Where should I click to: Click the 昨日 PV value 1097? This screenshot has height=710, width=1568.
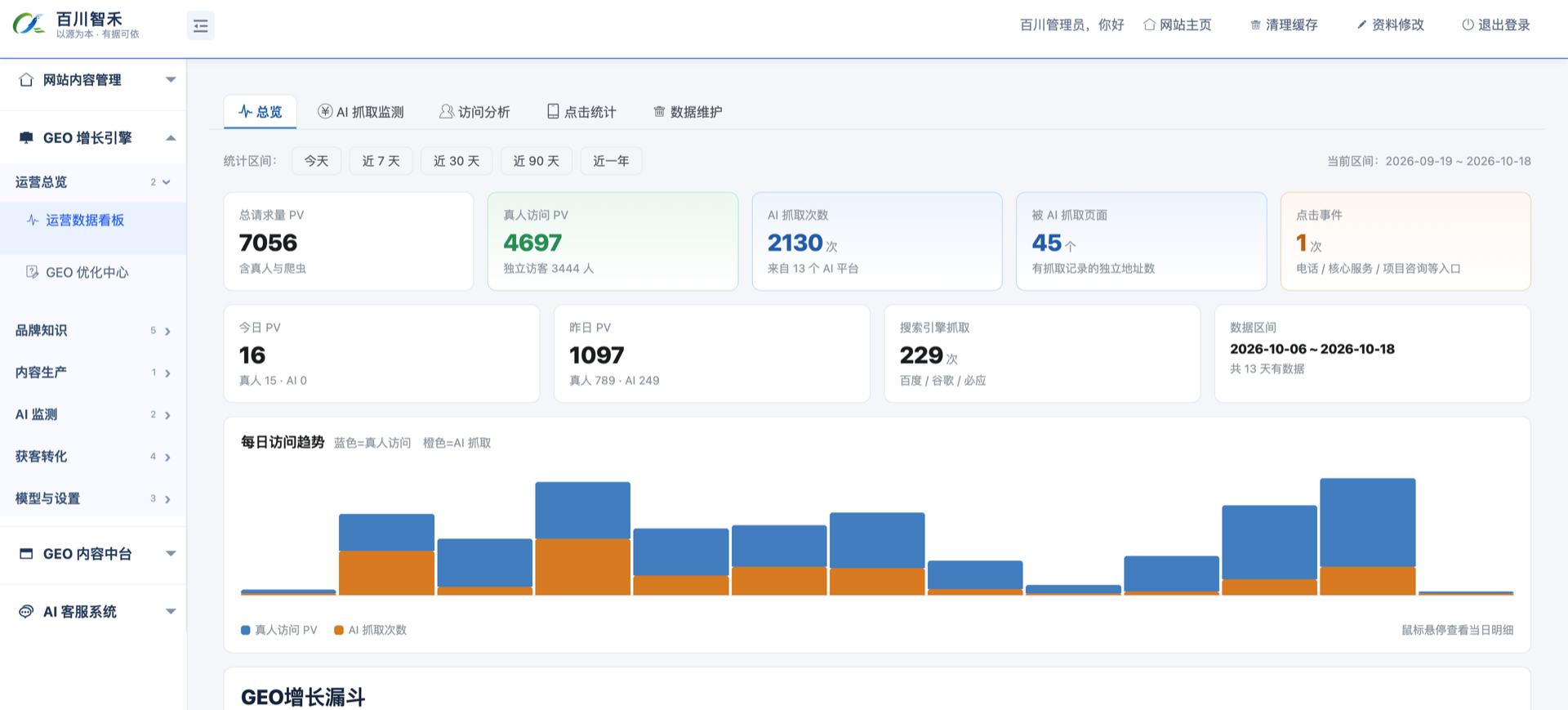click(597, 355)
